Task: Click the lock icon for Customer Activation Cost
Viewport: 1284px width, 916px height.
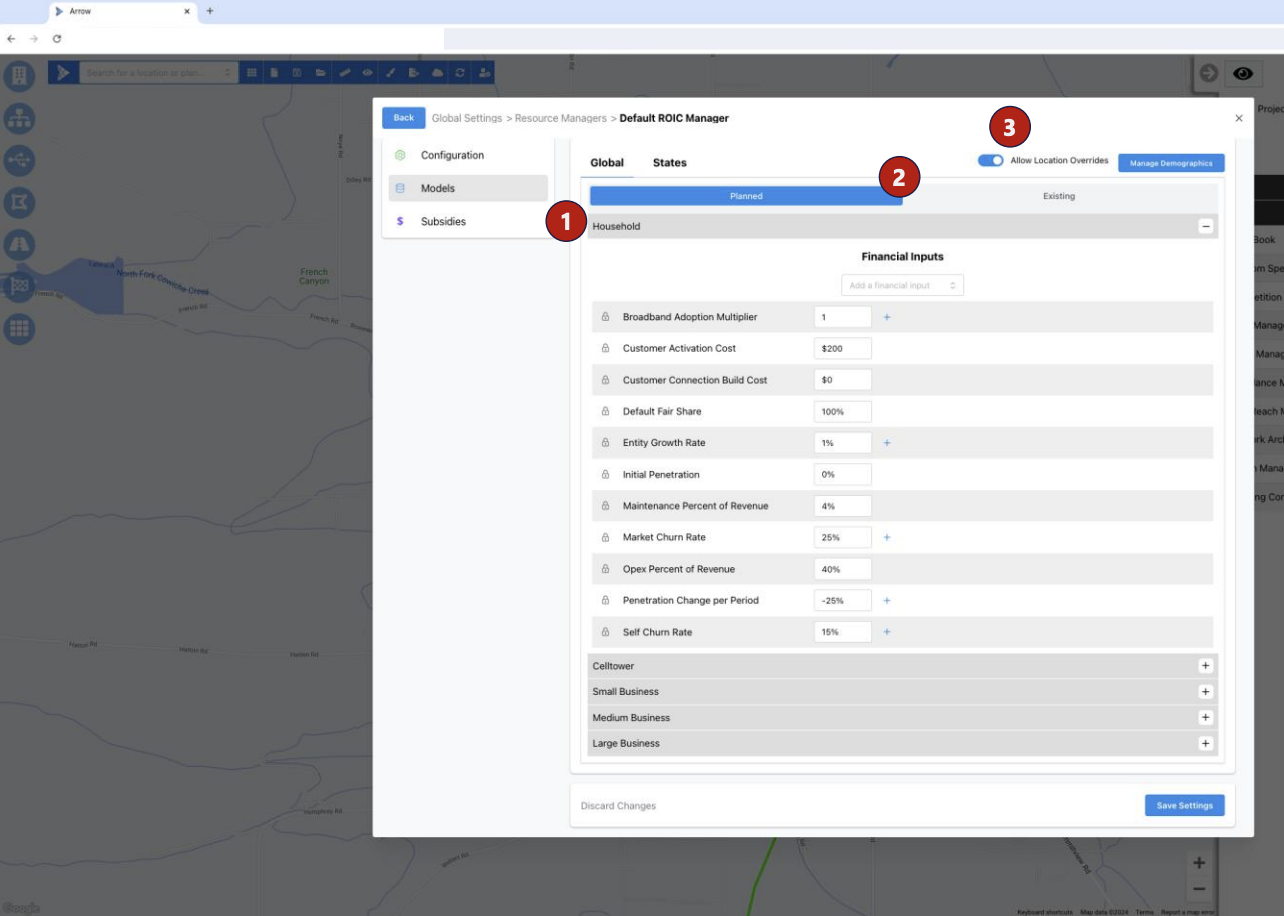Action: [x=605, y=348]
